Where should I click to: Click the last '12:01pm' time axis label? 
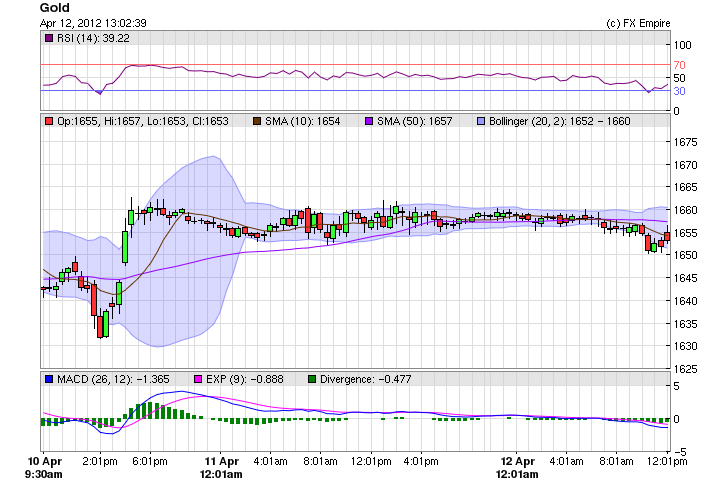[667, 461]
